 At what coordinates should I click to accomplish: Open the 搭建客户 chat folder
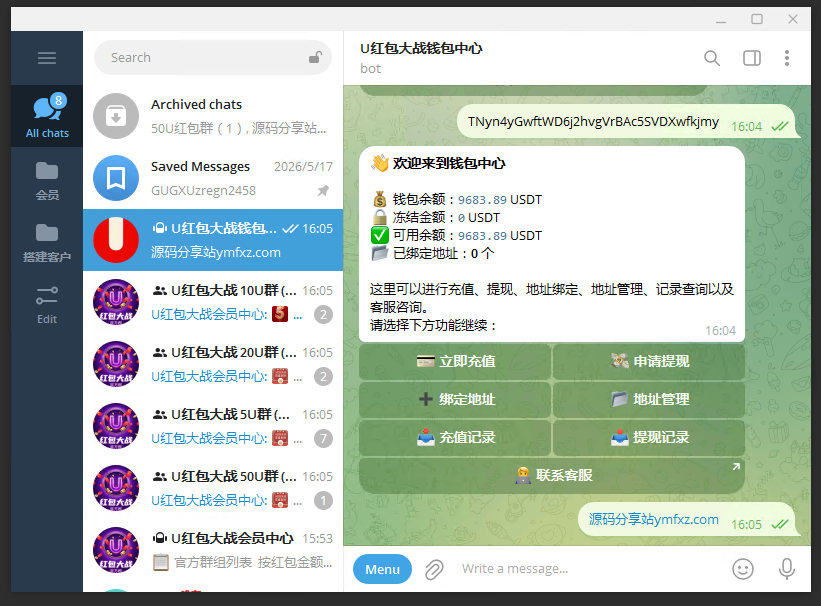(47, 243)
